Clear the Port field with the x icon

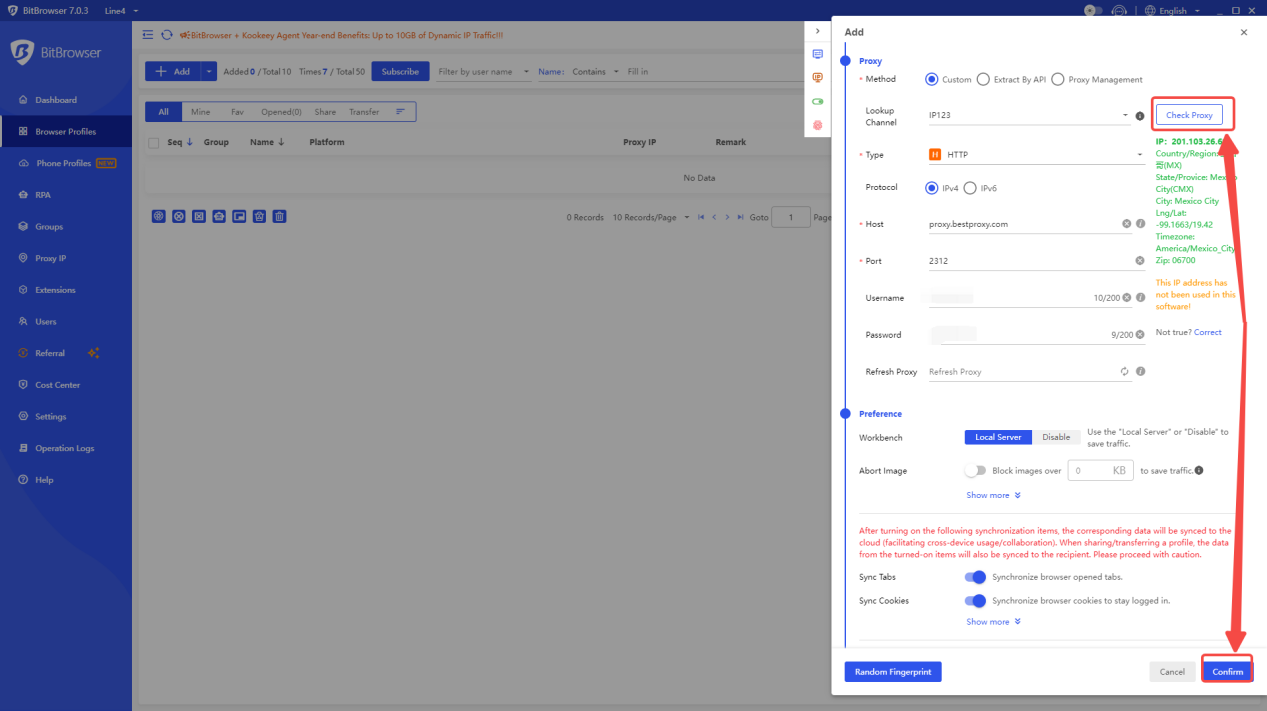click(x=1140, y=261)
